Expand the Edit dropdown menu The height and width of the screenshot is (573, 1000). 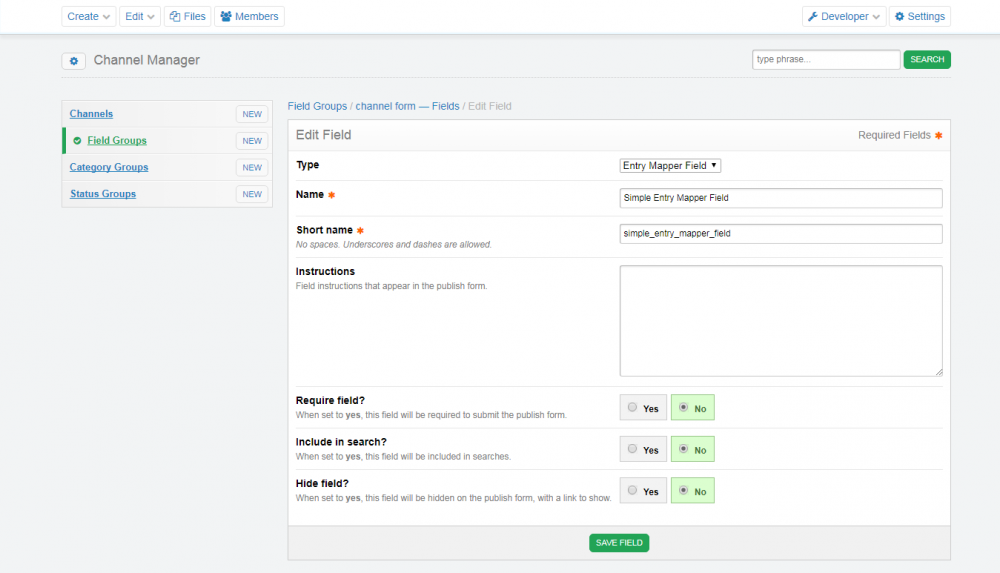(x=139, y=16)
